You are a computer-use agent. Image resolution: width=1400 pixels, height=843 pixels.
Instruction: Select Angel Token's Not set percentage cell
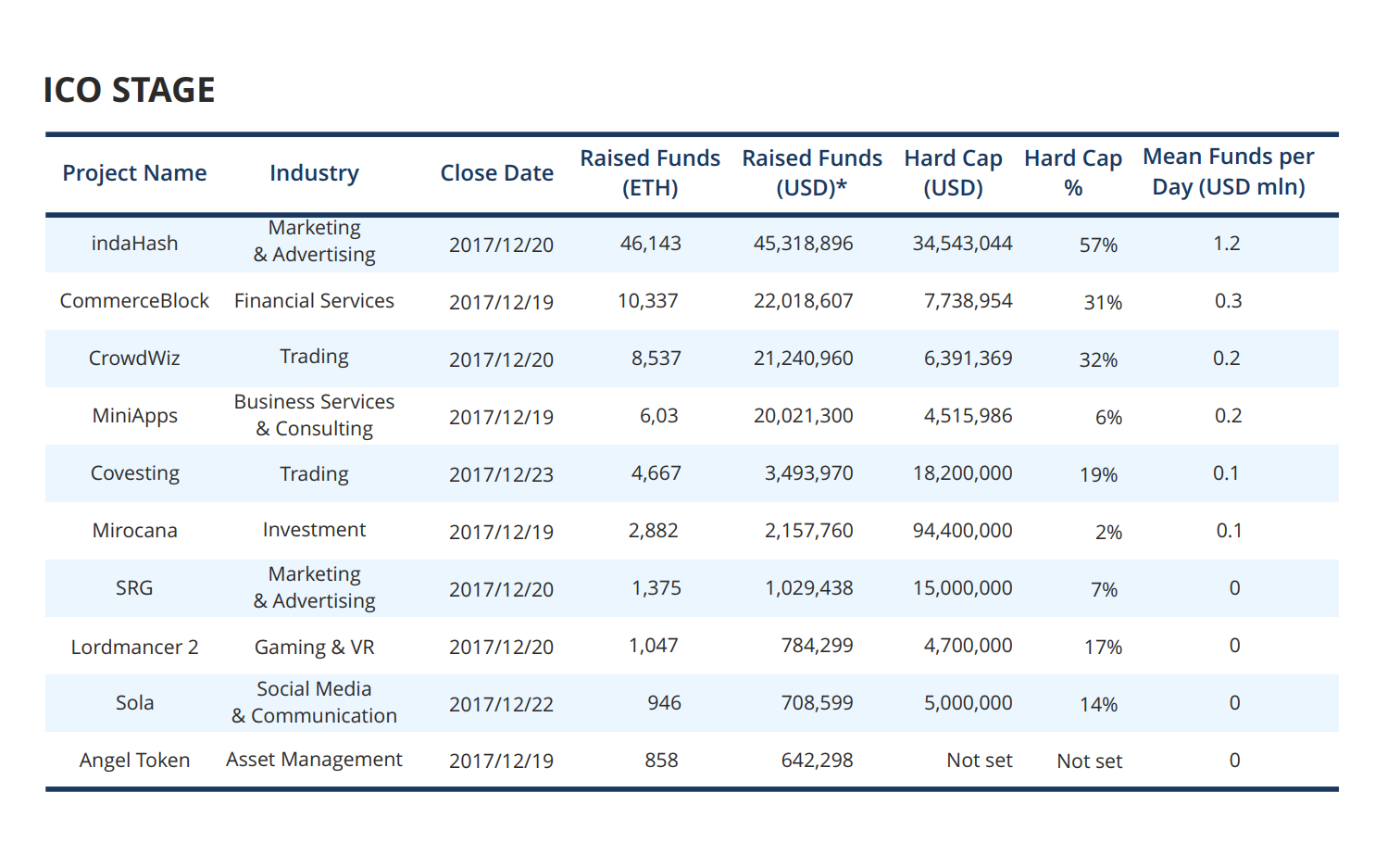(1090, 761)
